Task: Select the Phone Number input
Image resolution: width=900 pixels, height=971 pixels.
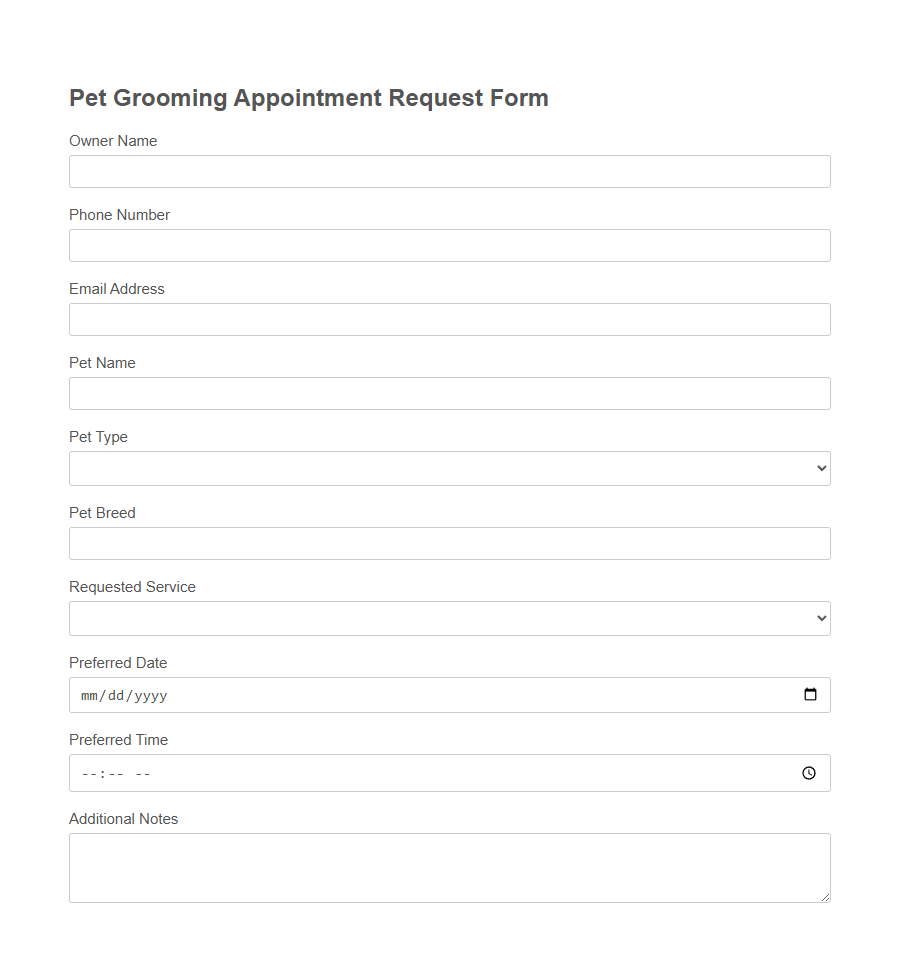Action: tap(450, 245)
